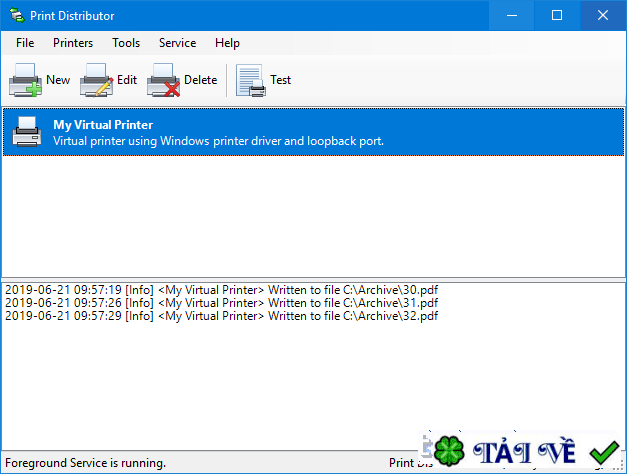Click the Print Distributor app icon in title bar
This screenshot has height=474, width=627.
17,16
